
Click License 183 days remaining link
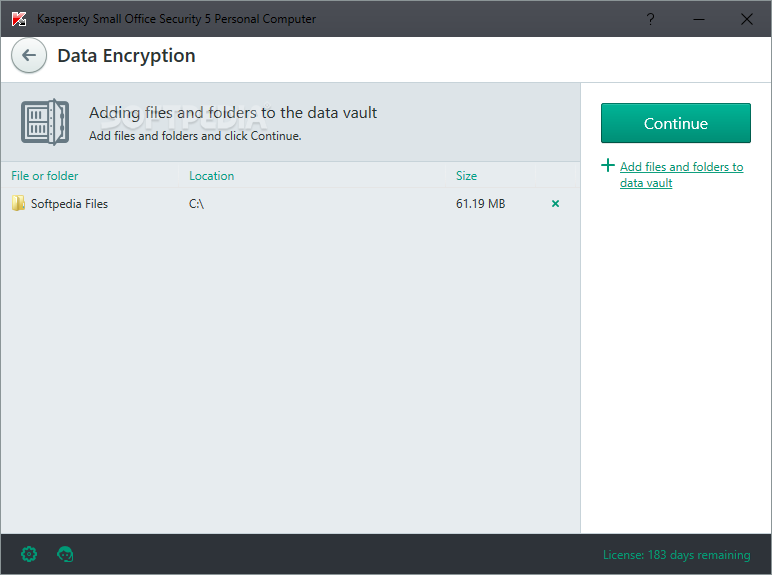point(676,555)
